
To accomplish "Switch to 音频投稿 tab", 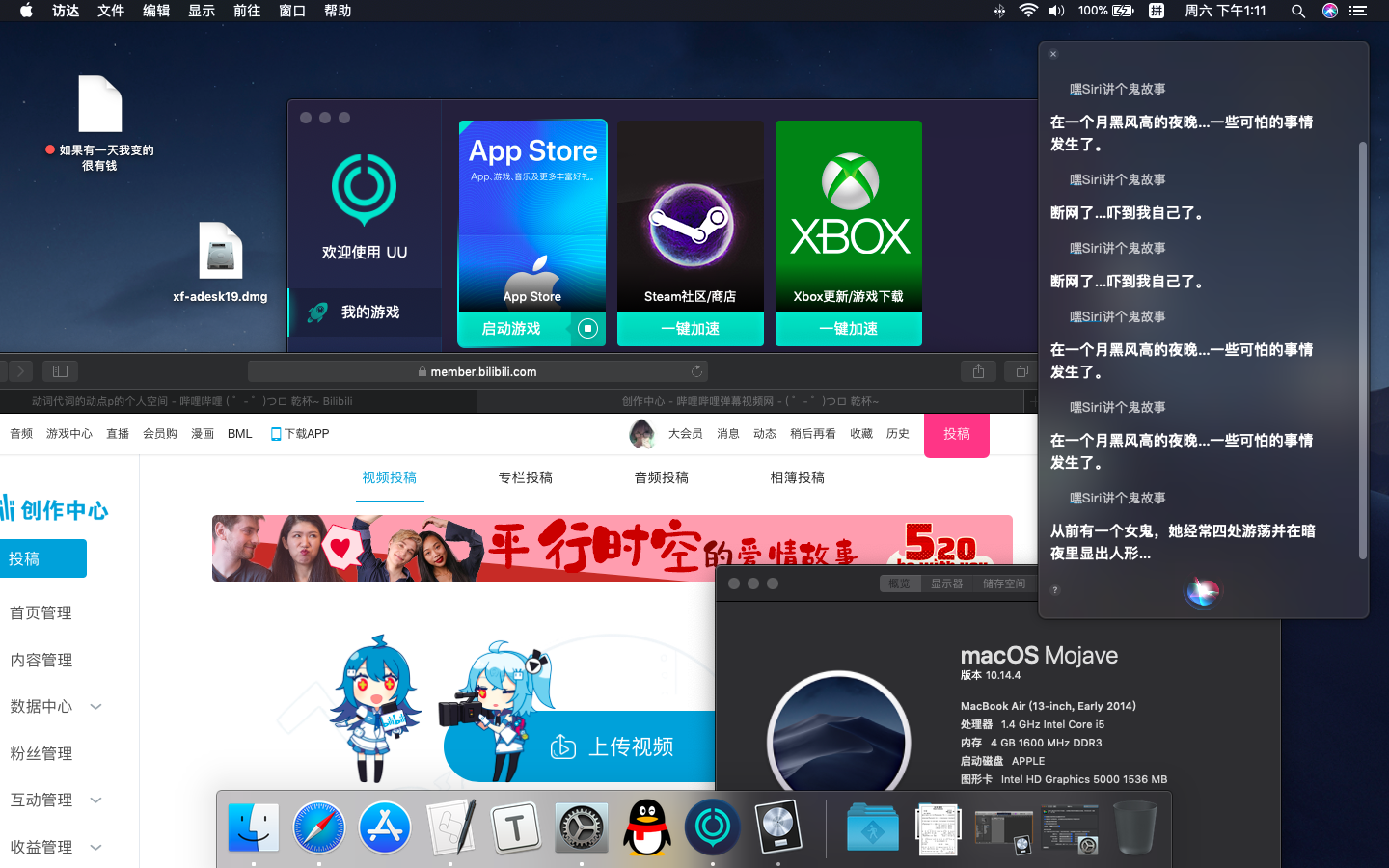I will point(662,477).
